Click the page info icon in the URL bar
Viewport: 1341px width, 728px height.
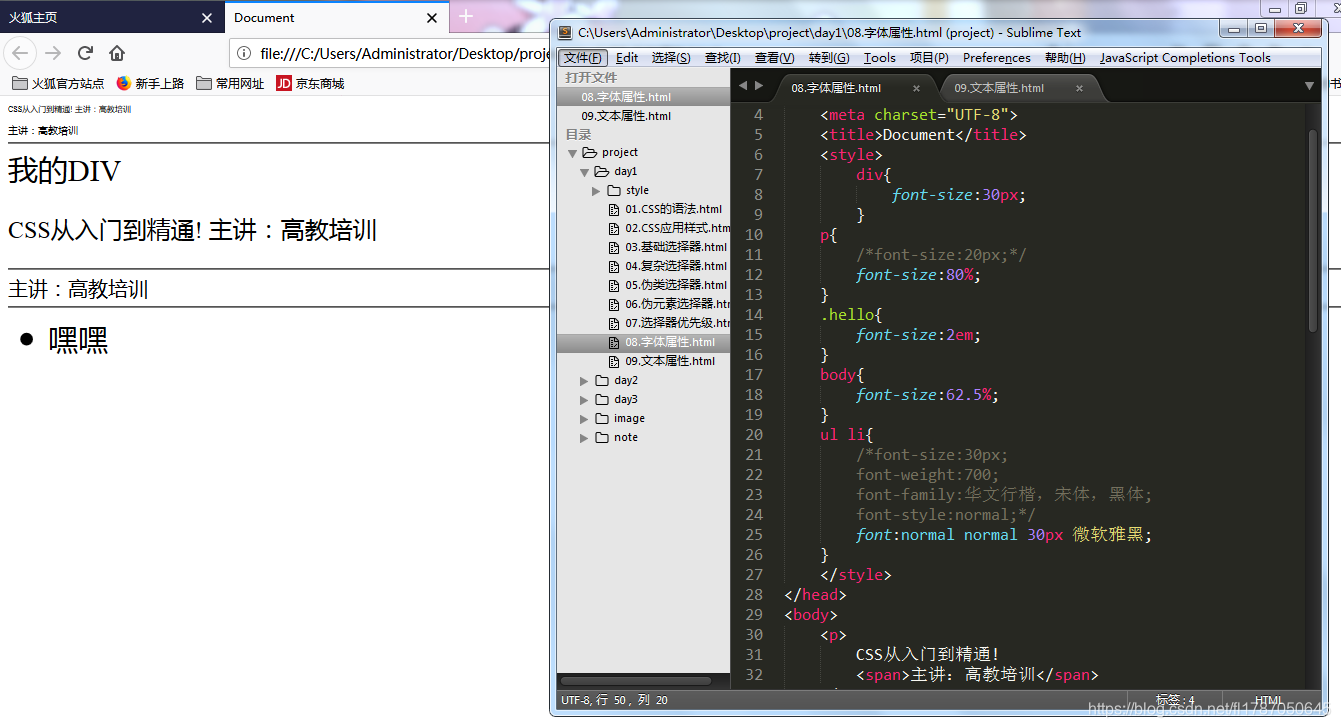coord(245,53)
